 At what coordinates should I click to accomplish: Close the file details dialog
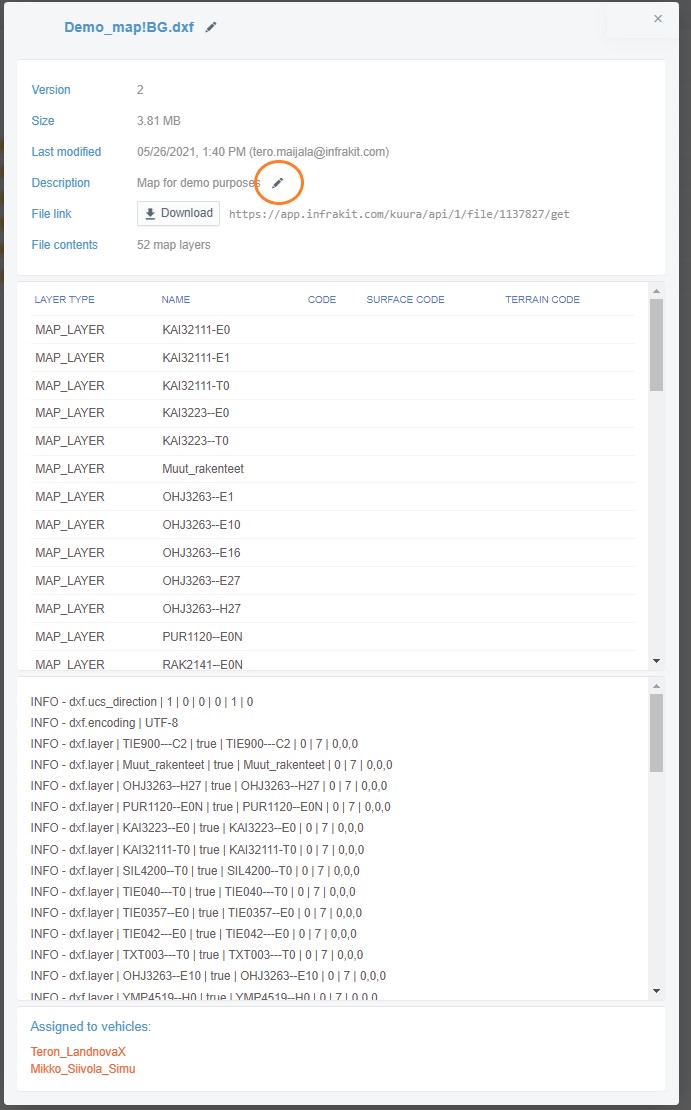point(658,18)
